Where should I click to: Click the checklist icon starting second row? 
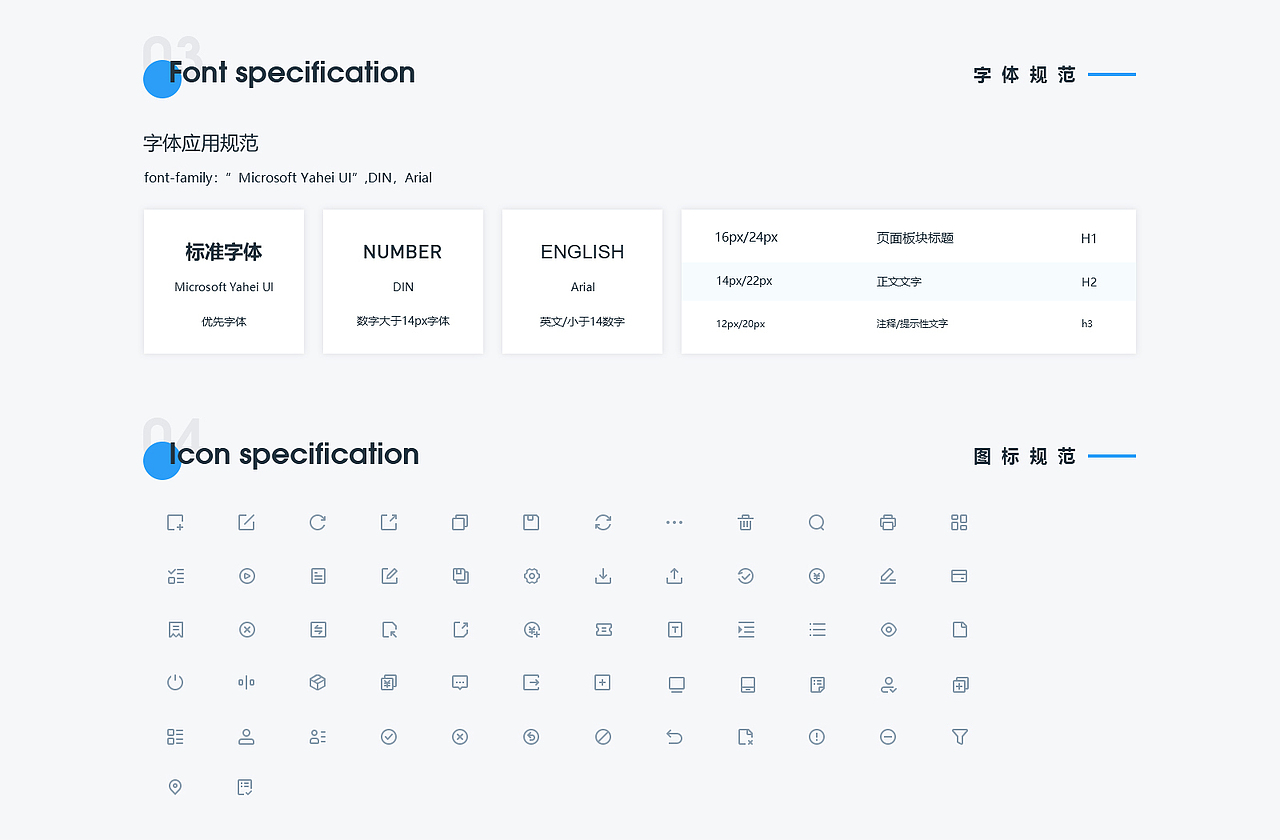pyautogui.click(x=175, y=576)
